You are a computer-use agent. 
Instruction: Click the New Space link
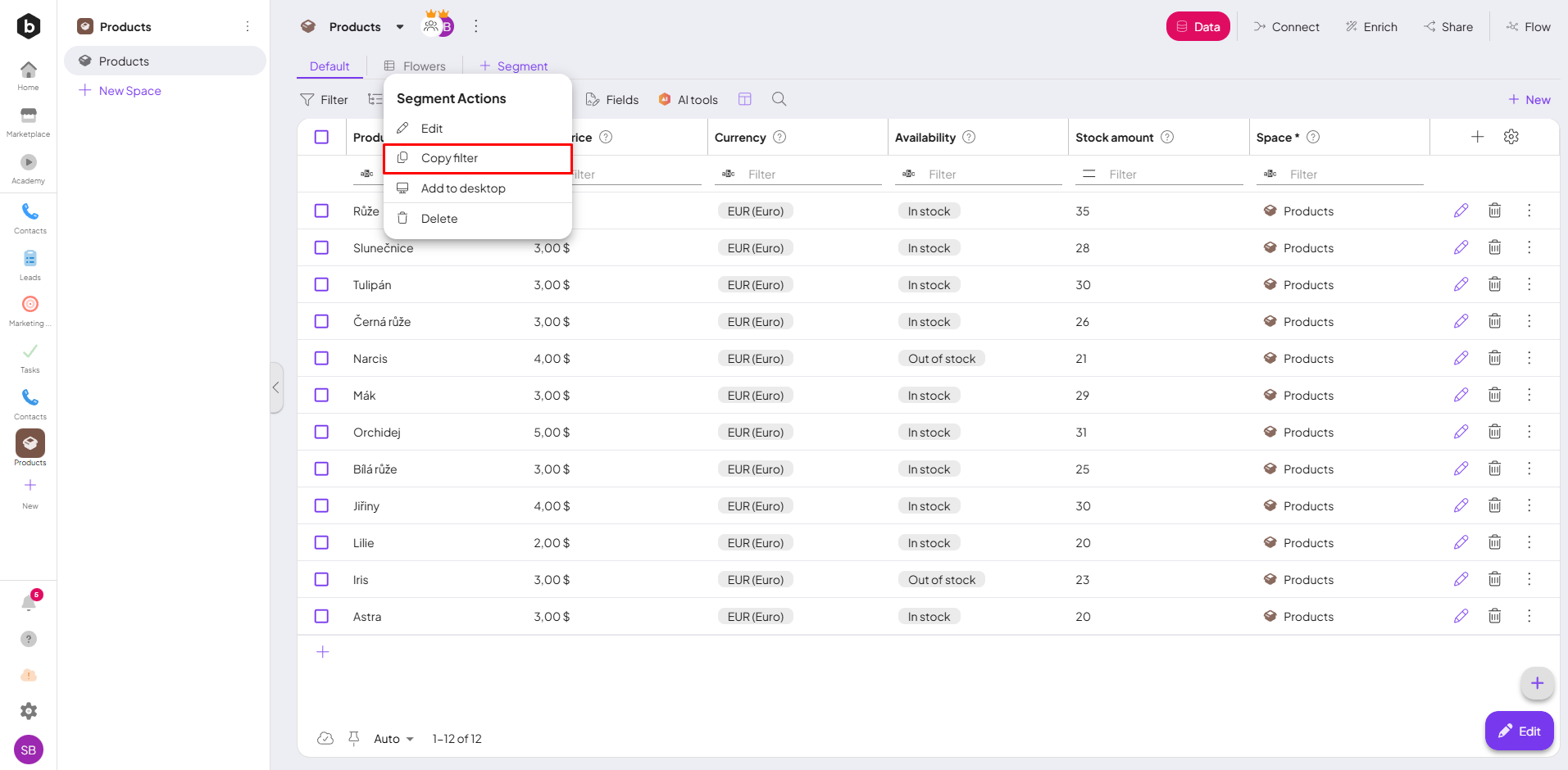coord(130,91)
